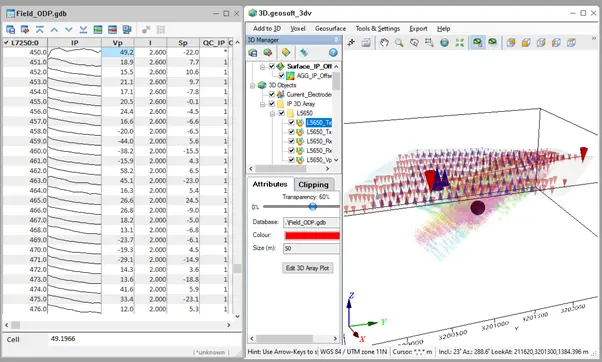Viewport: 602px width, 362px height.
Task: Click the database icon with red arrow
Action: tap(25, 30)
